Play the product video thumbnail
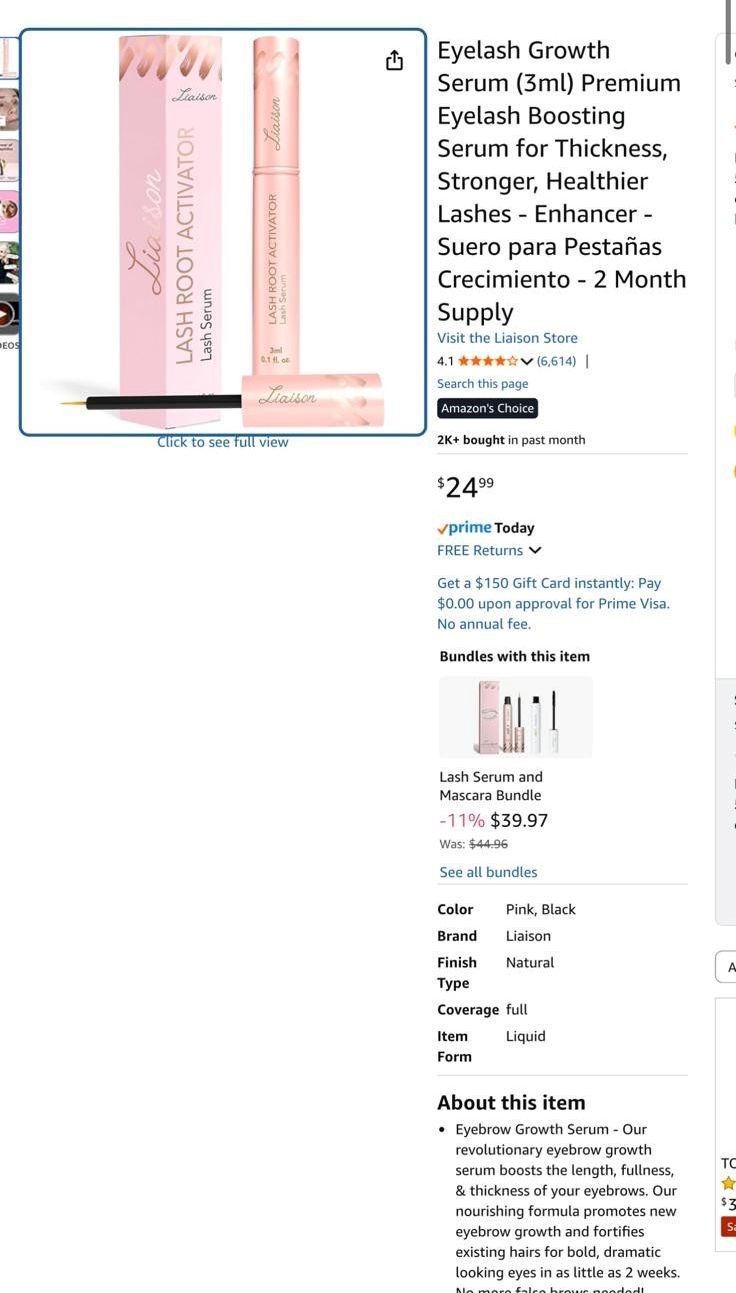Image resolution: width=736 pixels, height=1293 pixels. [x=8, y=315]
